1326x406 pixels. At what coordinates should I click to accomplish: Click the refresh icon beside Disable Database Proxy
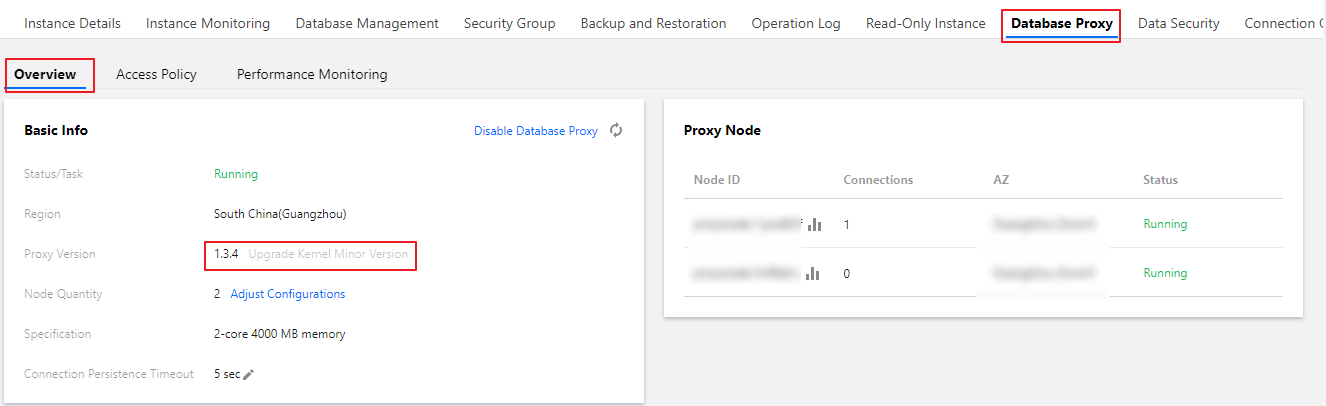pos(616,130)
